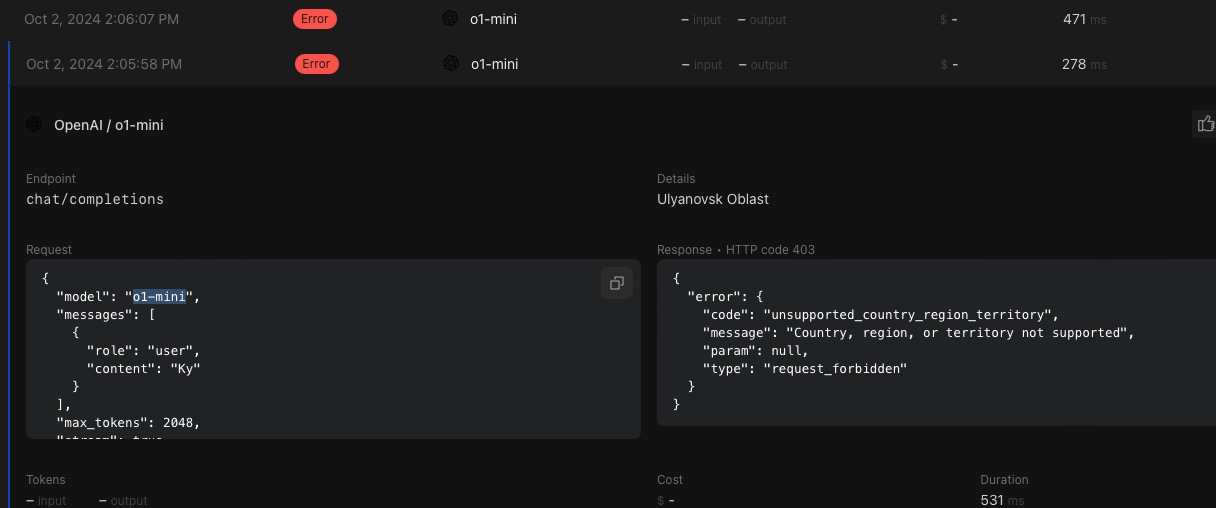
Task: Copy the request JSON with the copy icon
Action: tap(617, 283)
